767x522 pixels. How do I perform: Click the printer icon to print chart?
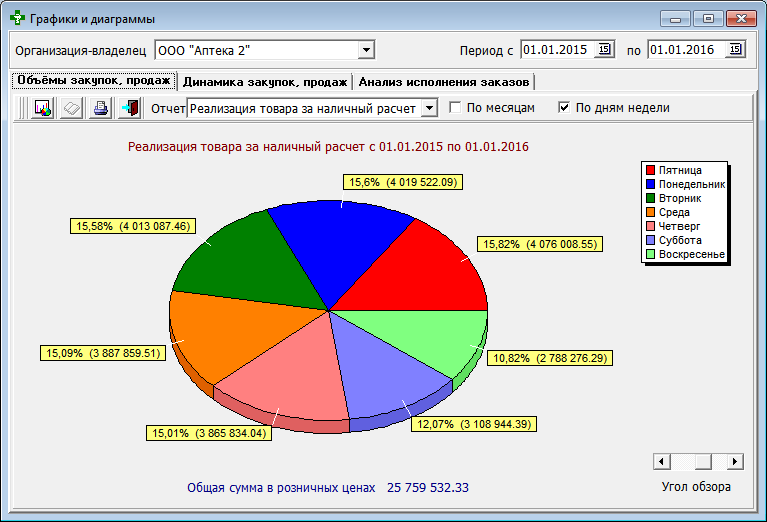point(100,108)
